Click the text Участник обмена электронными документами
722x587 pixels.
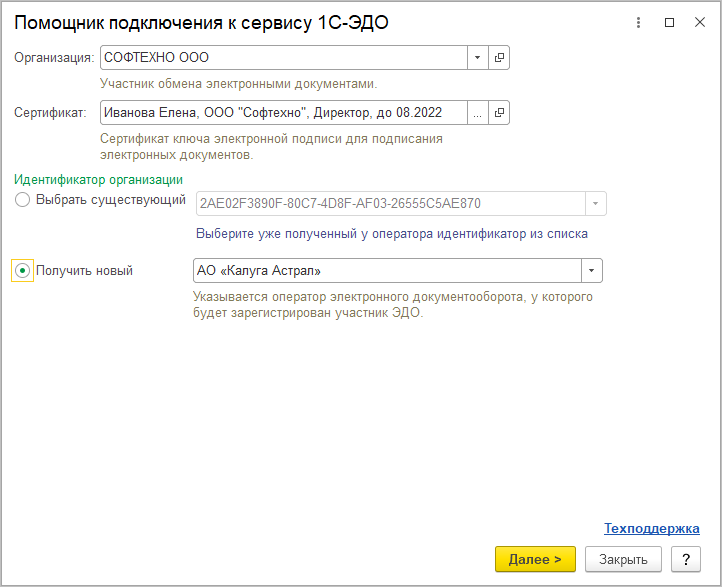click(239, 84)
